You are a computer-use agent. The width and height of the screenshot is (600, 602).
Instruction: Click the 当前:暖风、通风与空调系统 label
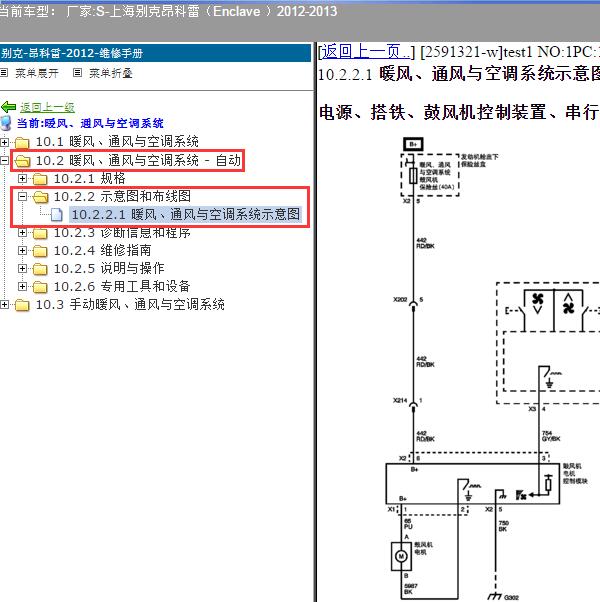point(90,123)
